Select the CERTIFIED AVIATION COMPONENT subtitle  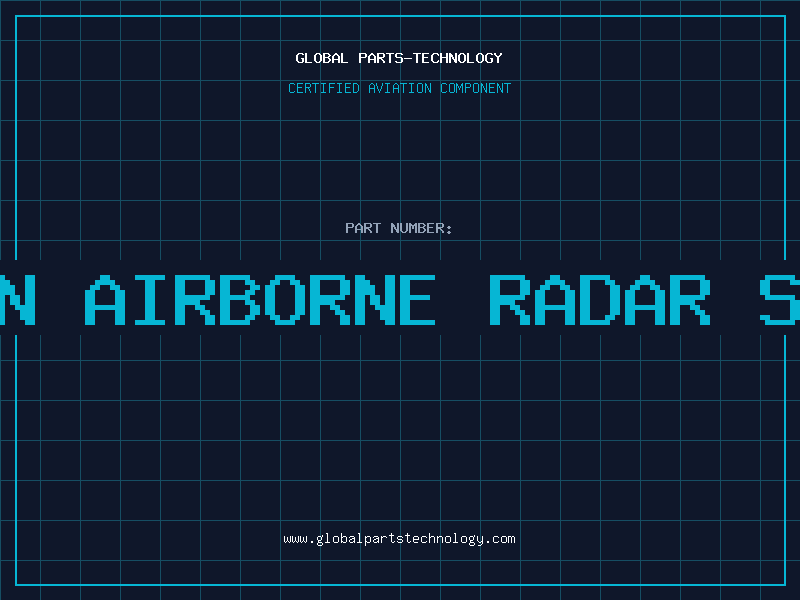point(399,88)
